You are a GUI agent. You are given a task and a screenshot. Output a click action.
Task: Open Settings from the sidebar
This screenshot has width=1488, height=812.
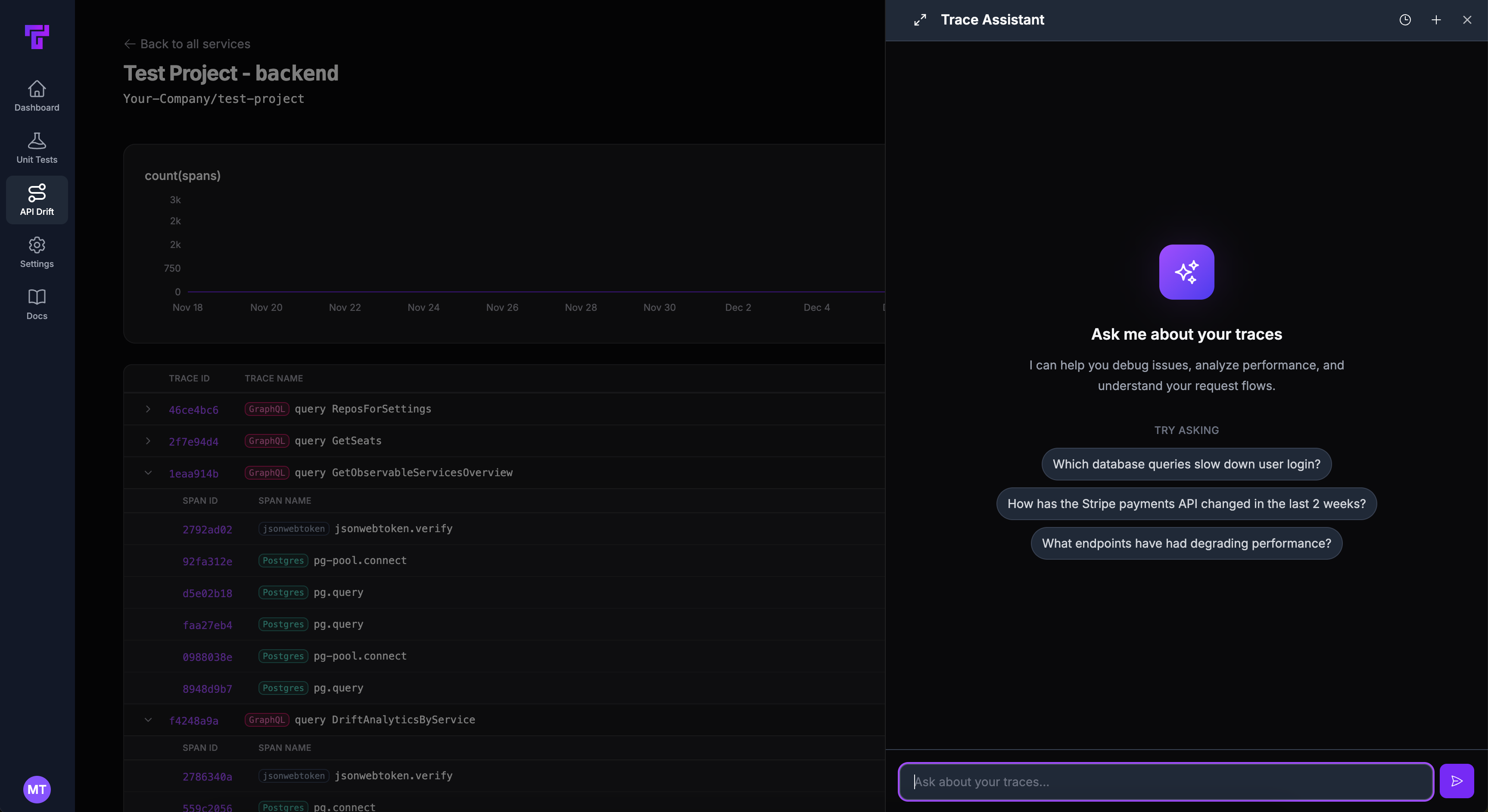point(36,251)
